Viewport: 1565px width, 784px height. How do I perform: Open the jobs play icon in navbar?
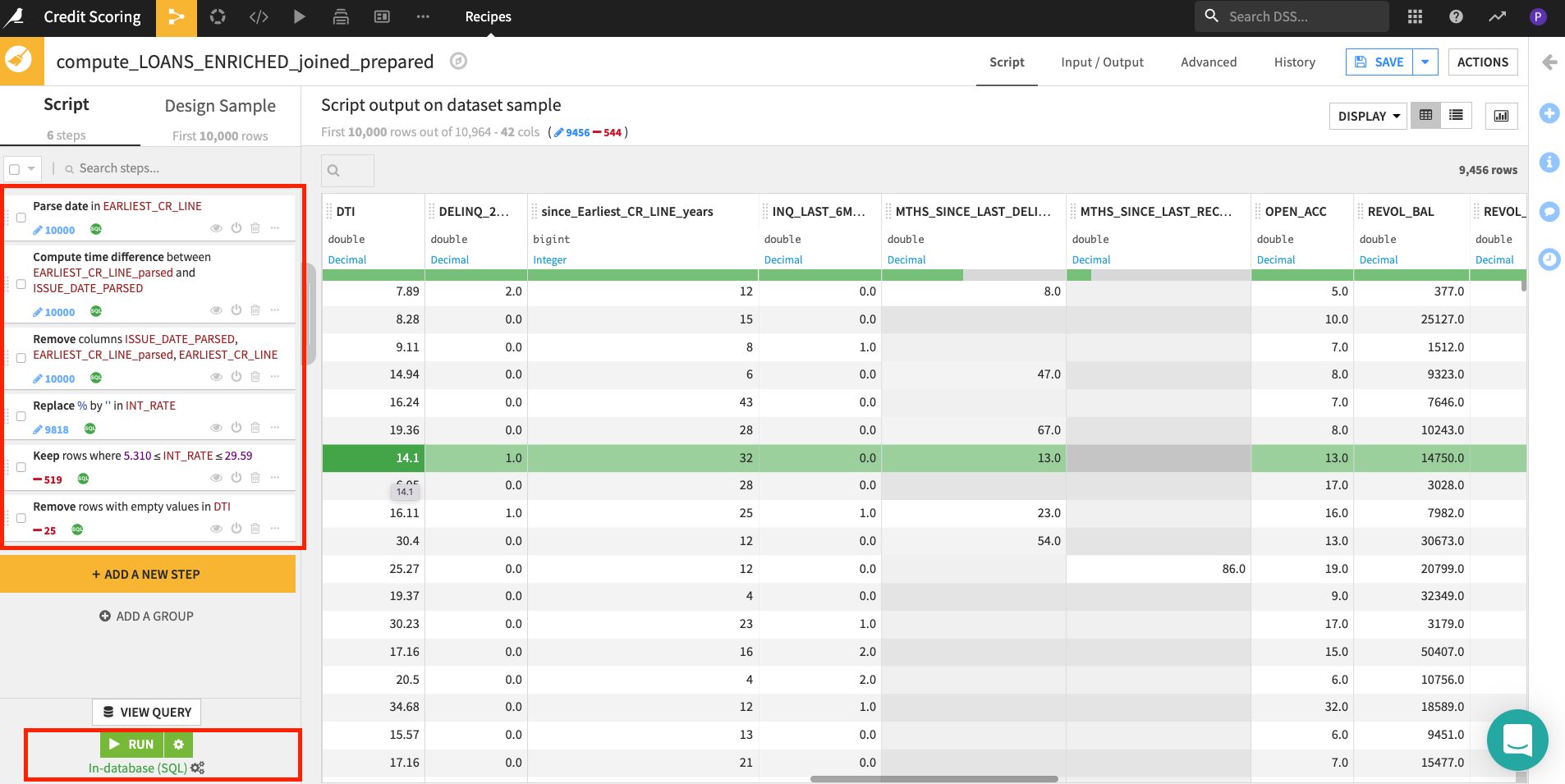click(299, 17)
